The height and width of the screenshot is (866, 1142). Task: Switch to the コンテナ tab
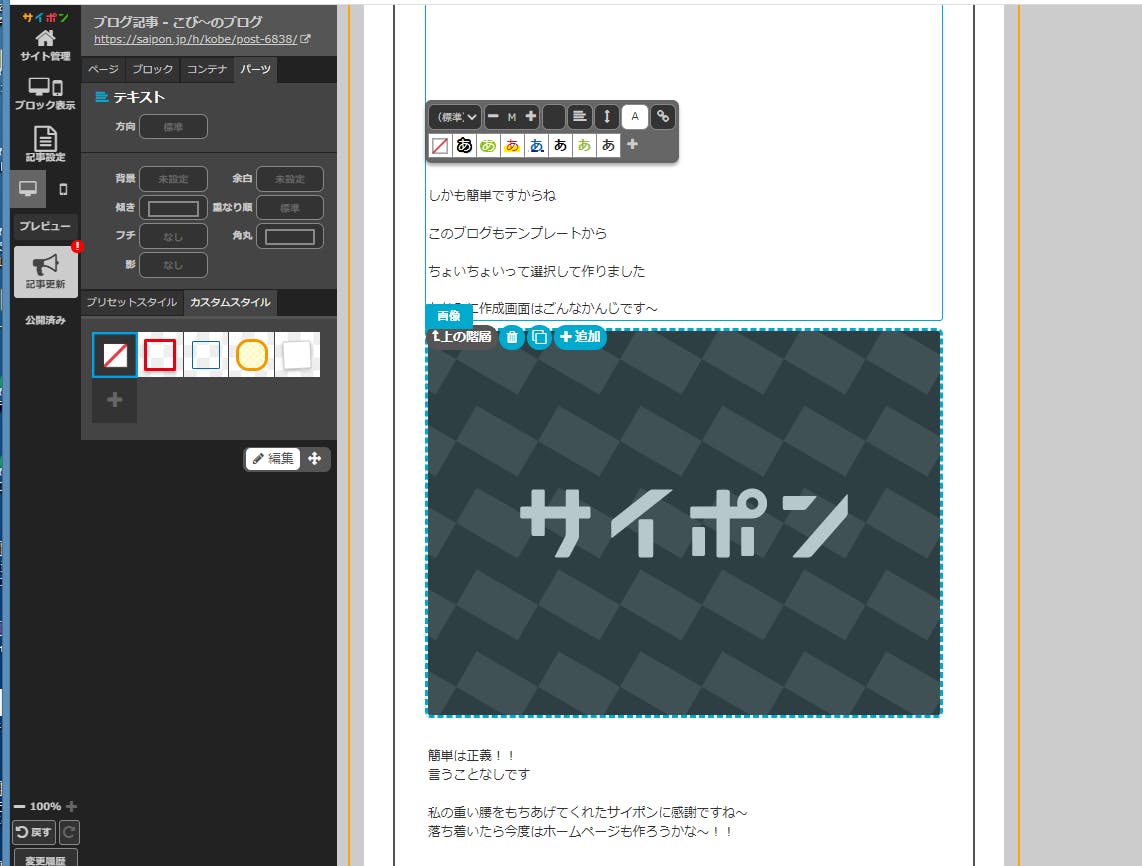[x=207, y=69]
